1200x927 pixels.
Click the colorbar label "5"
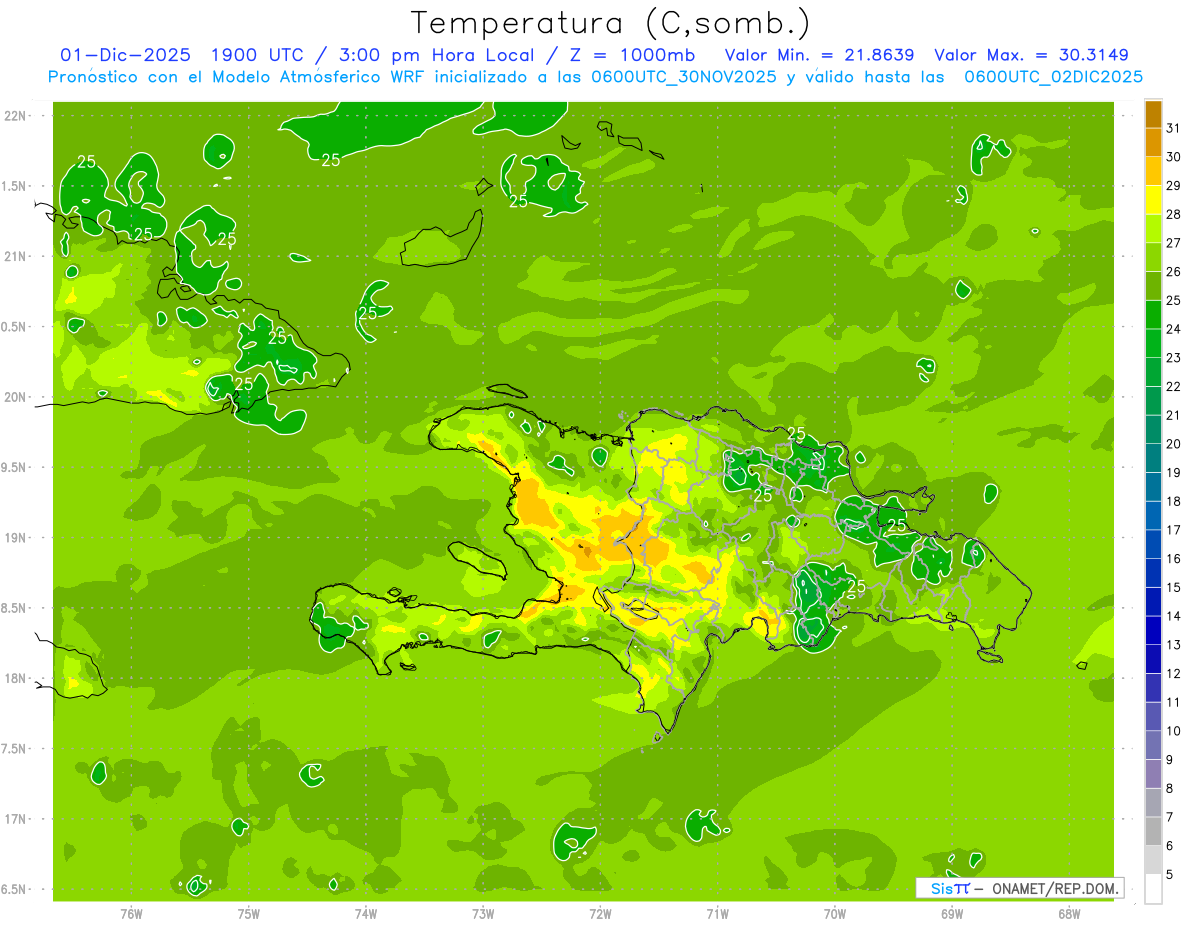[x=1170, y=874]
